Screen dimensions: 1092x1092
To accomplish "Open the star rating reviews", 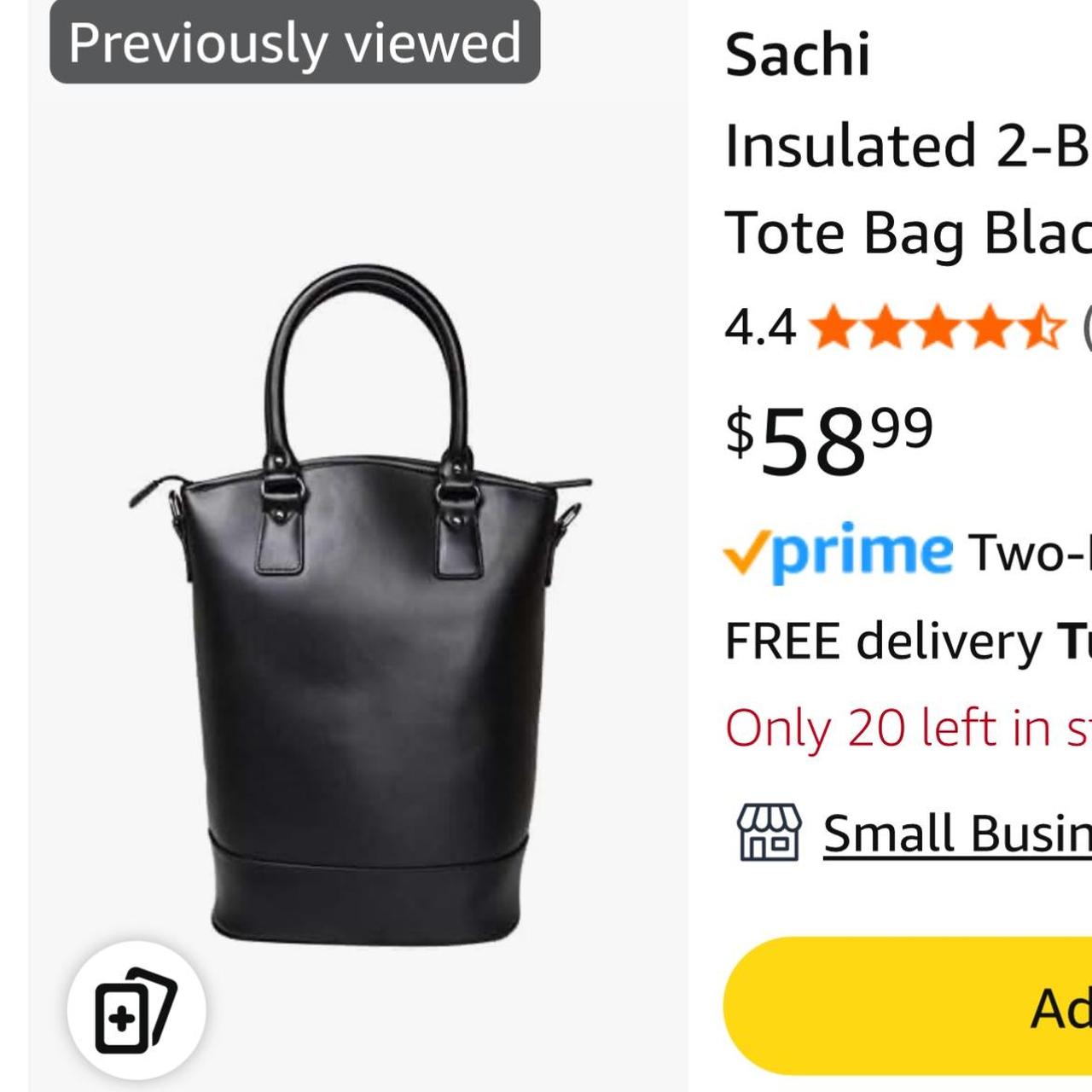I will (938, 328).
